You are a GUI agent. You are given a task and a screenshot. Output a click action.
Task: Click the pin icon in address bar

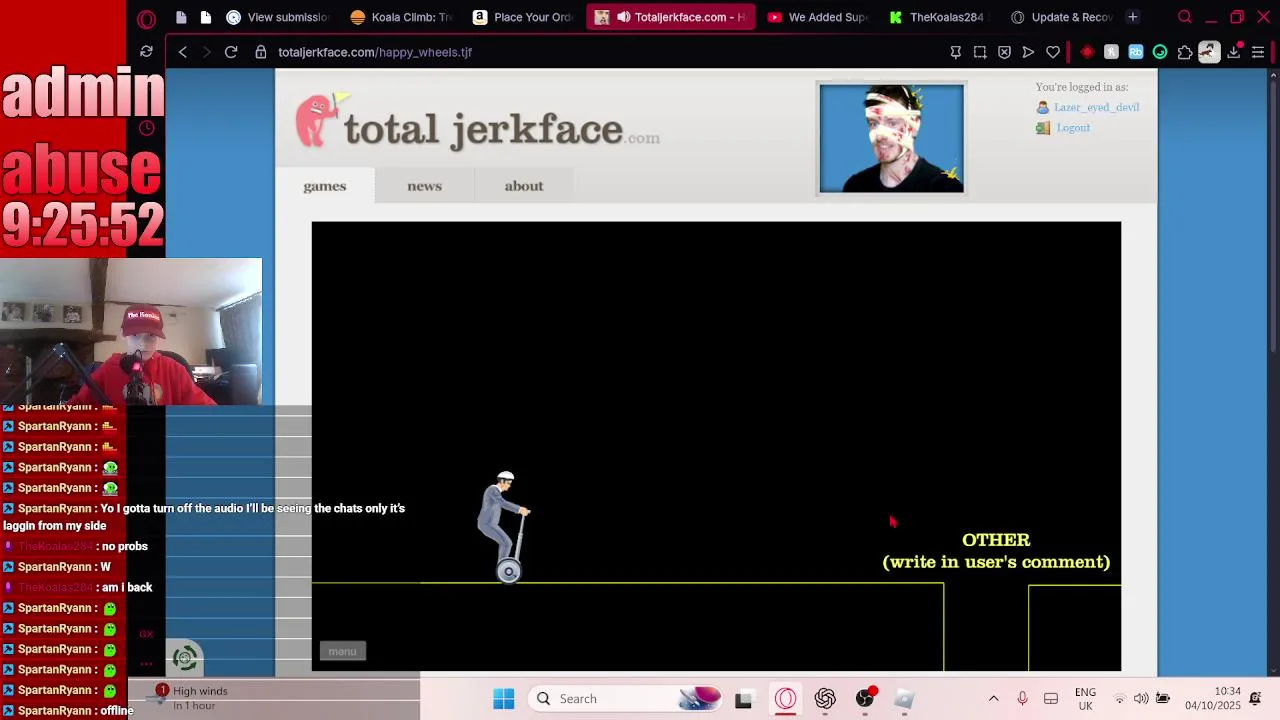pyautogui.click(x=955, y=52)
